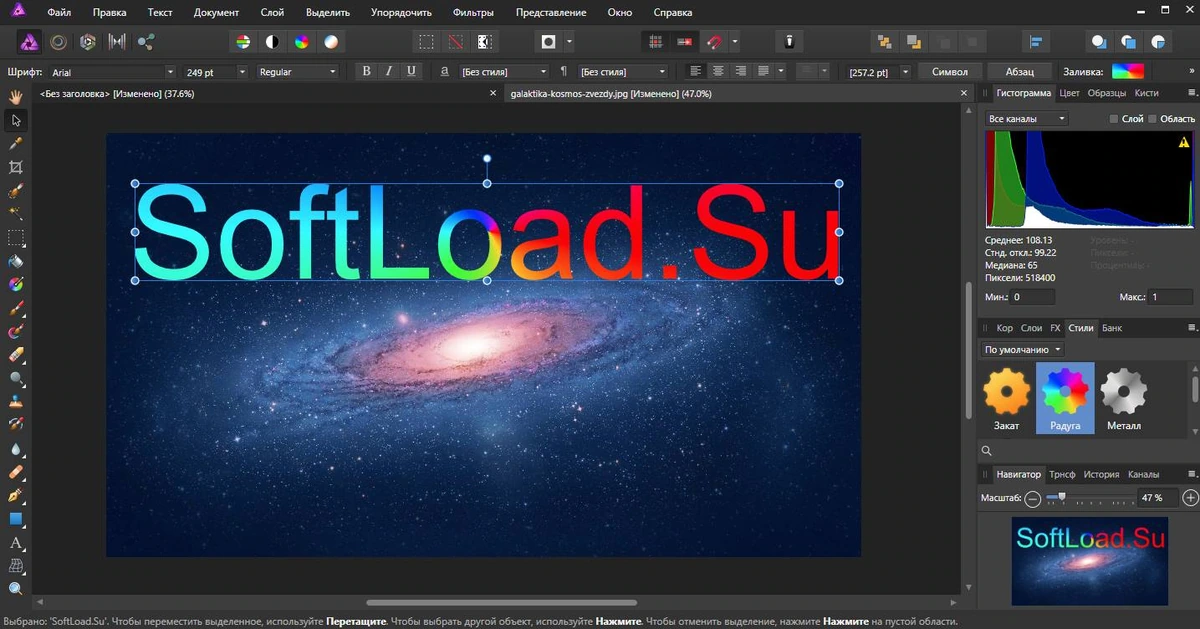The image size is (1200, 629).
Task: Open the Alignment options icon
Action: (x=1036, y=42)
